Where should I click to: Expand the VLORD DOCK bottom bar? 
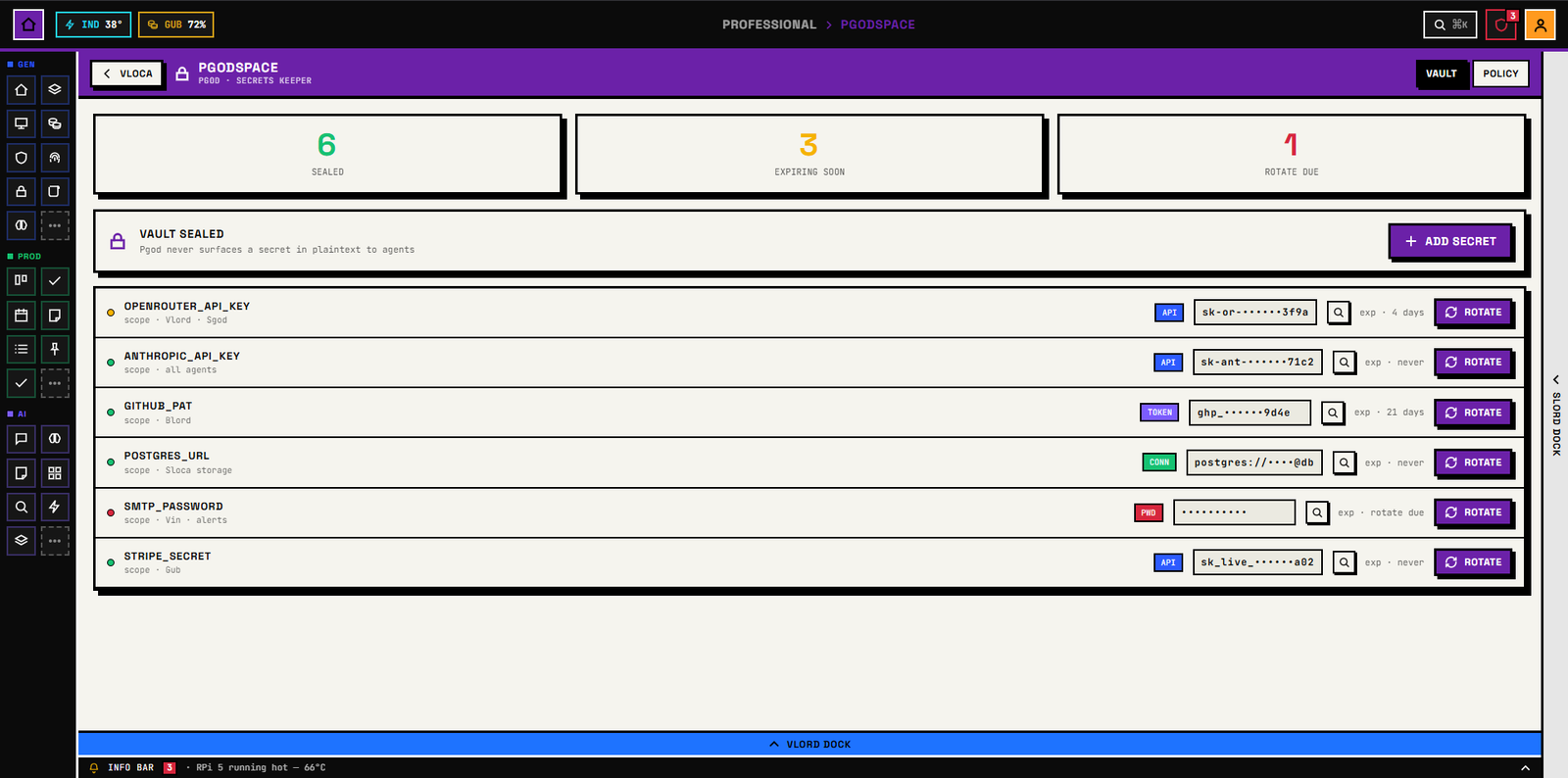pos(809,744)
